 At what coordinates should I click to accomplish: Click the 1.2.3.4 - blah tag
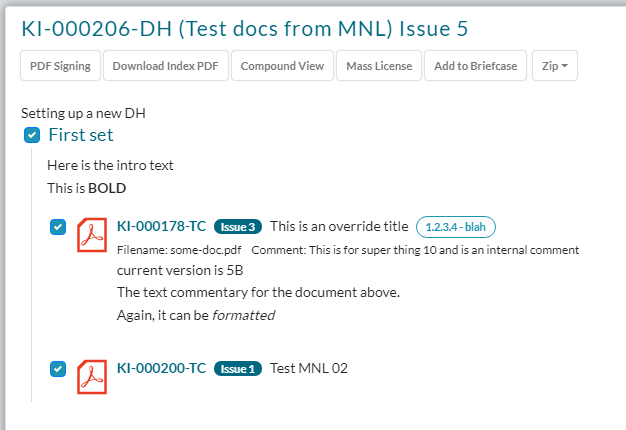pyautogui.click(x=456, y=227)
